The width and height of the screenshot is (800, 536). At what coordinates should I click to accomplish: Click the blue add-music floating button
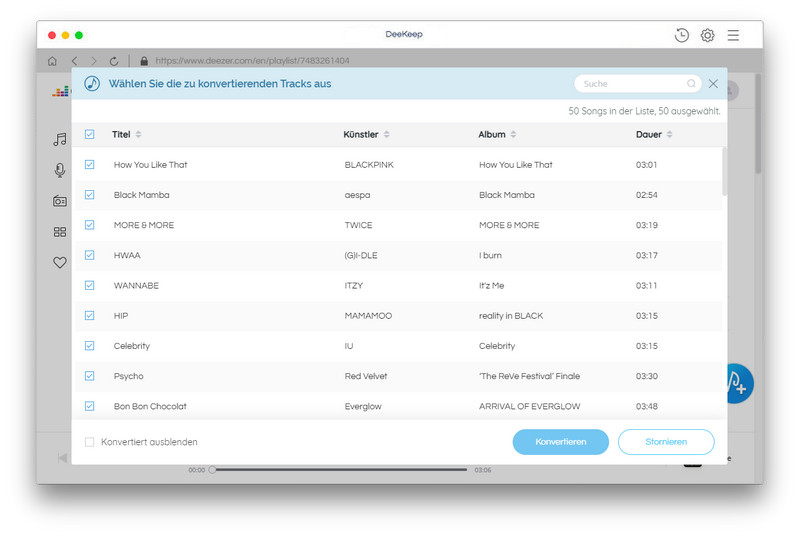(x=739, y=384)
